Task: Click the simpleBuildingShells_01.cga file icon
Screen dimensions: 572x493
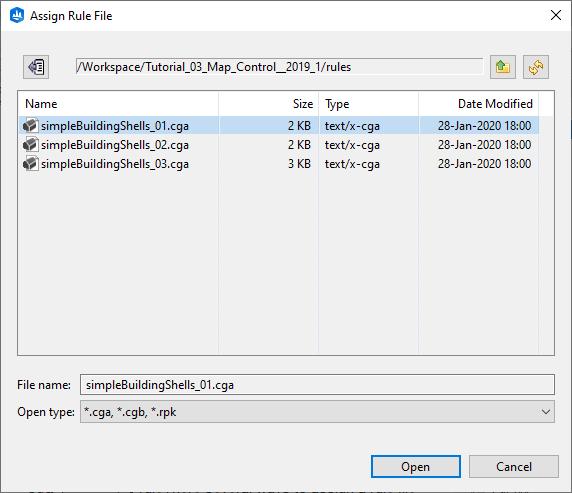Action: [x=30, y=126]
